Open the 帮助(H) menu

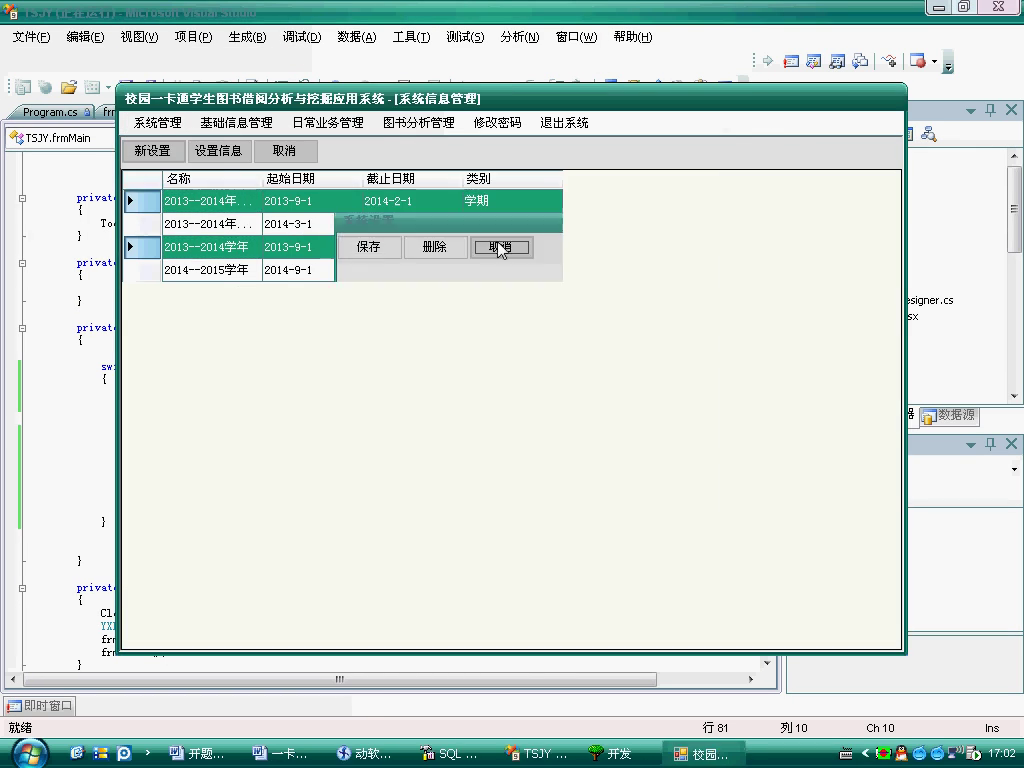[x=633, y=37]
